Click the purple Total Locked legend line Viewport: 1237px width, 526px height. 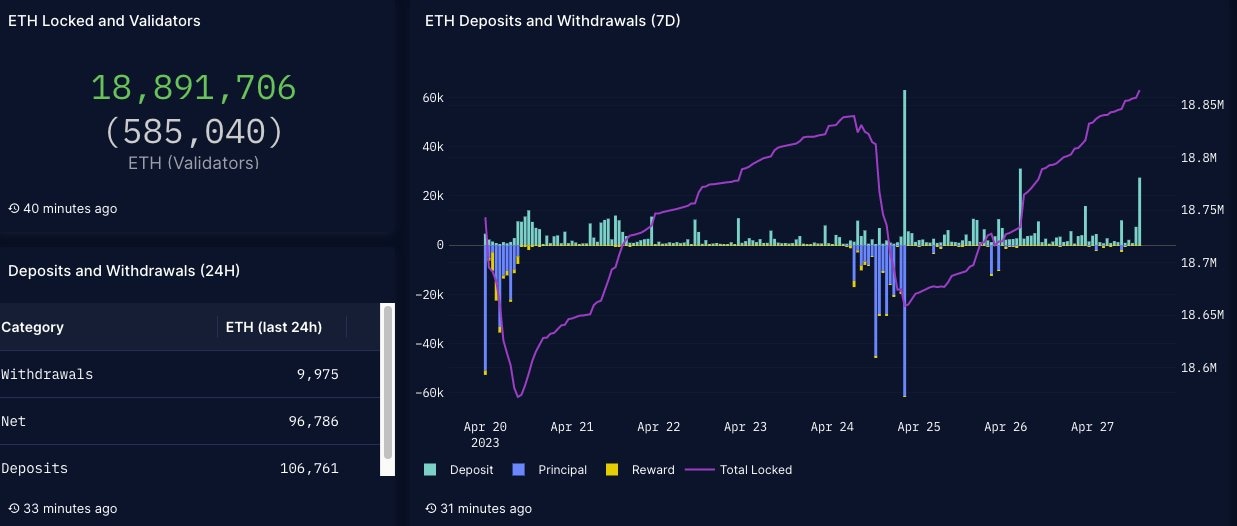pos(699,470)
